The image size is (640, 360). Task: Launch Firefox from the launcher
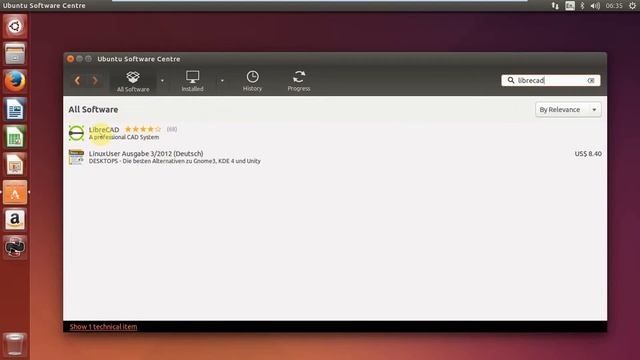15,81
